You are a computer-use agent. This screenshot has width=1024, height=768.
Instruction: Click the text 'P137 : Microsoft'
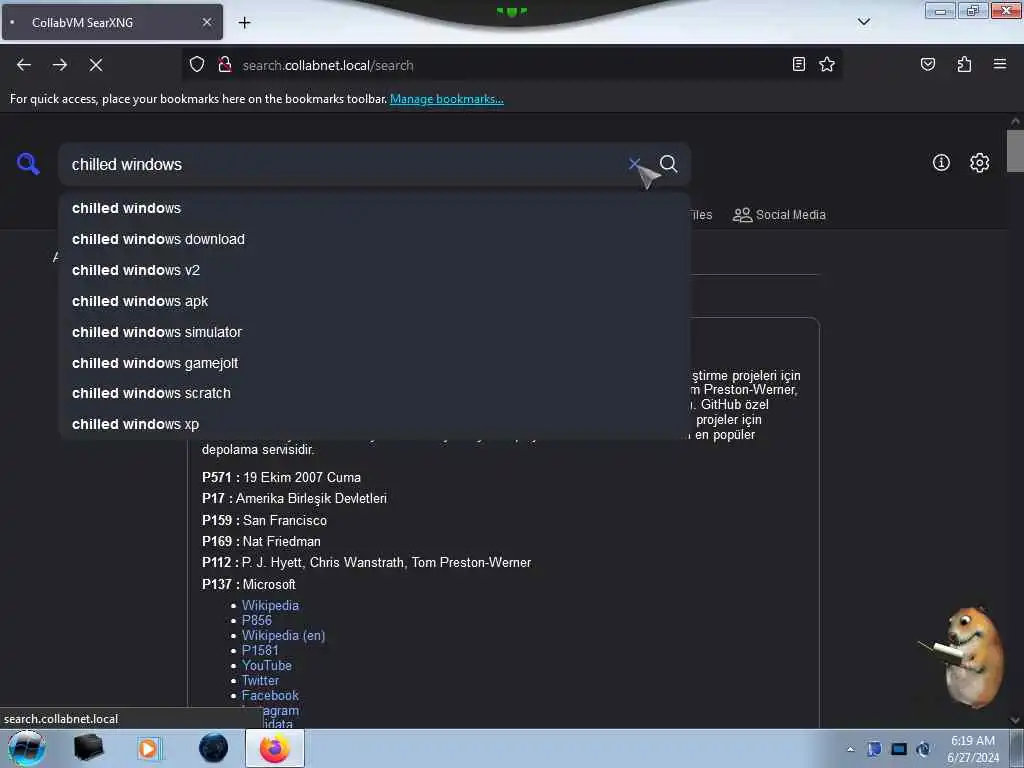(x=249, y=584)
